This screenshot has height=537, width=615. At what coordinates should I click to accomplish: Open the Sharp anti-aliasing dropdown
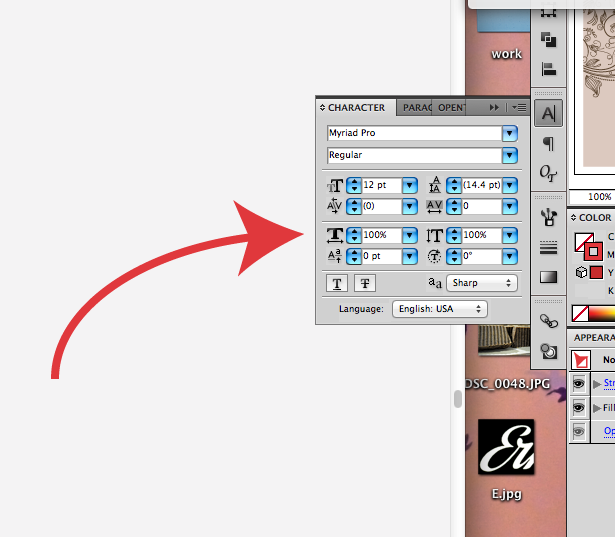click(x=482, y=283)
